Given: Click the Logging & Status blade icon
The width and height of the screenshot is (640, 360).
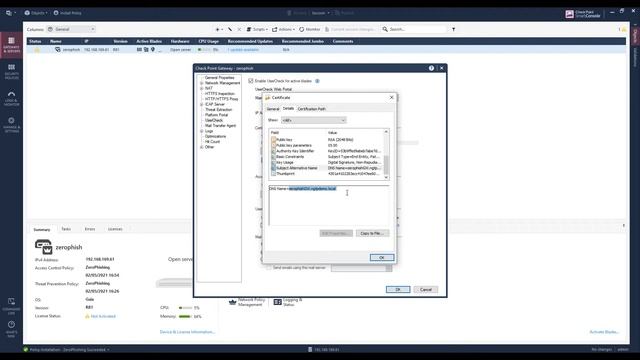Looking at the screenshot, I should (x=278, y=302).
